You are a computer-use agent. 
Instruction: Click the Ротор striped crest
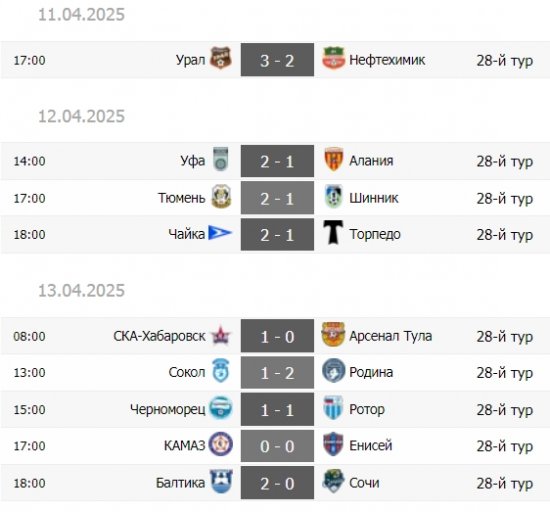coord(333,408)
